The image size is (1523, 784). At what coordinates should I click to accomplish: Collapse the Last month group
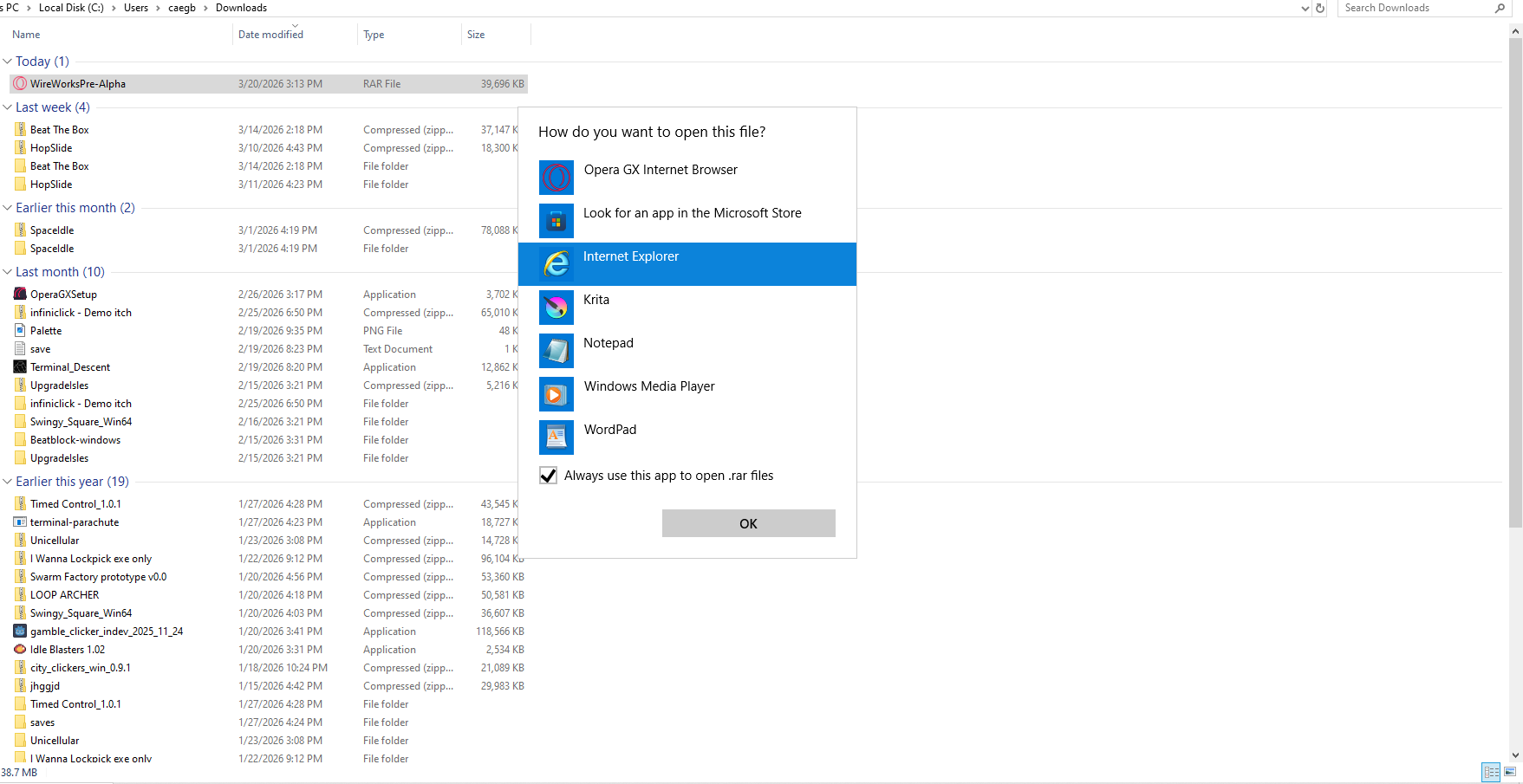pyautogui.click(x=8, y=272)
